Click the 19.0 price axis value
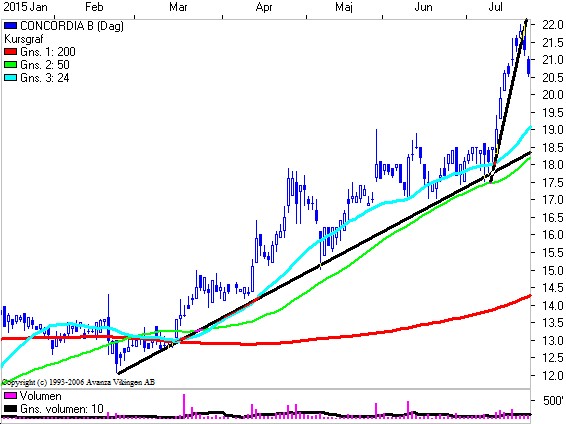 click(552, 130)
